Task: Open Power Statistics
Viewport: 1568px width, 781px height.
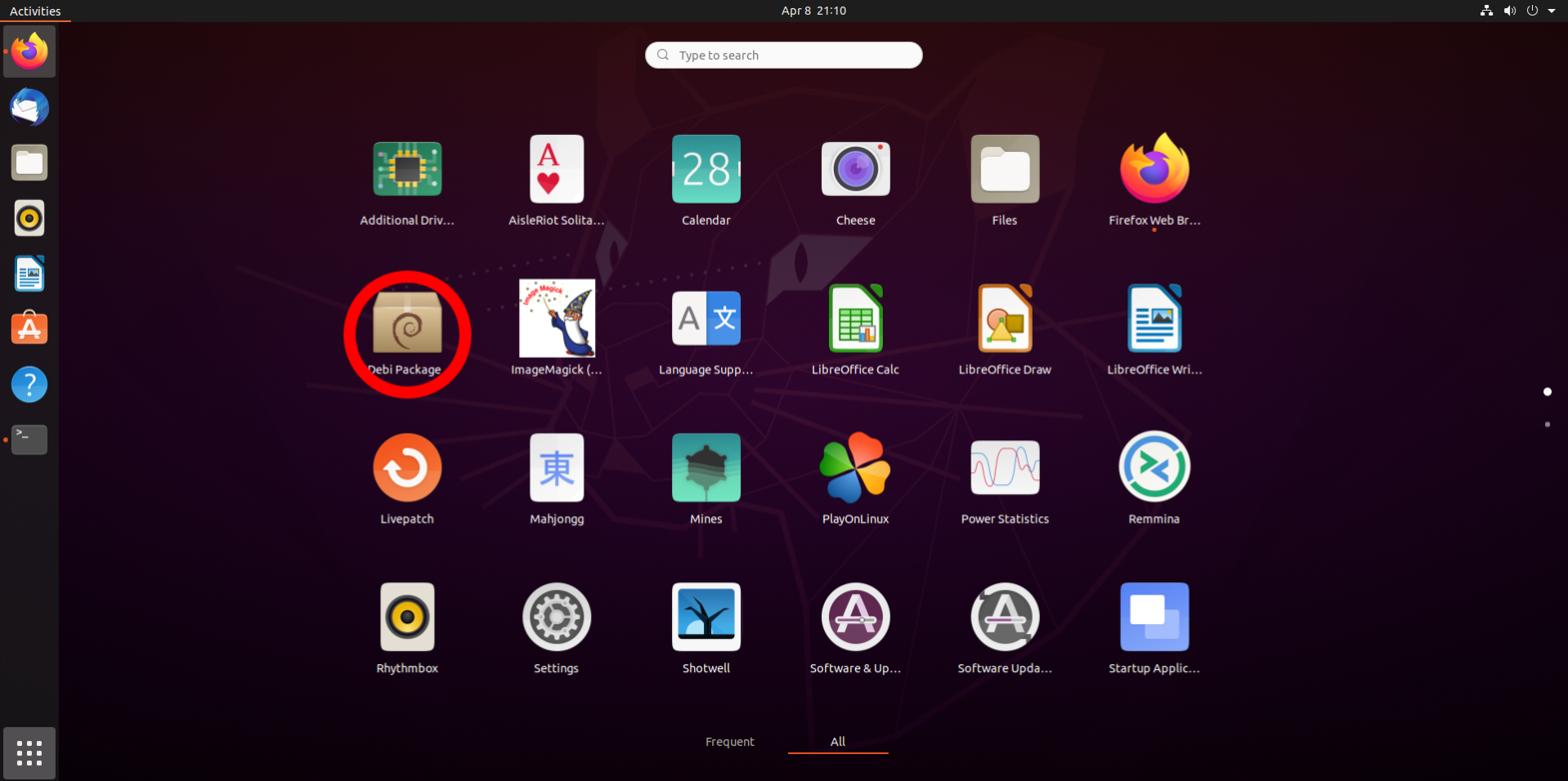Action: pyautogui.click(x=1005, y=468)
